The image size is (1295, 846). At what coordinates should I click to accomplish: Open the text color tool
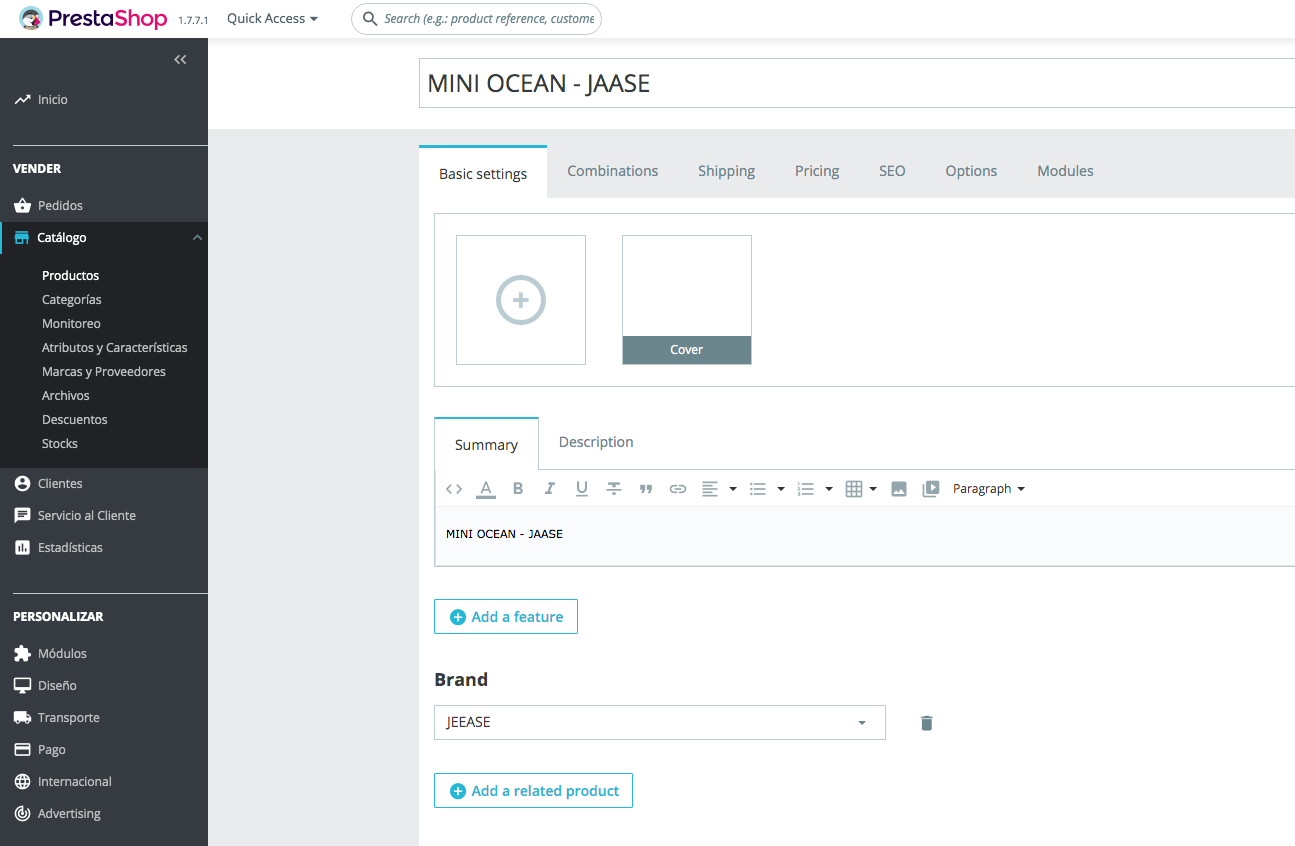(486, 489)
